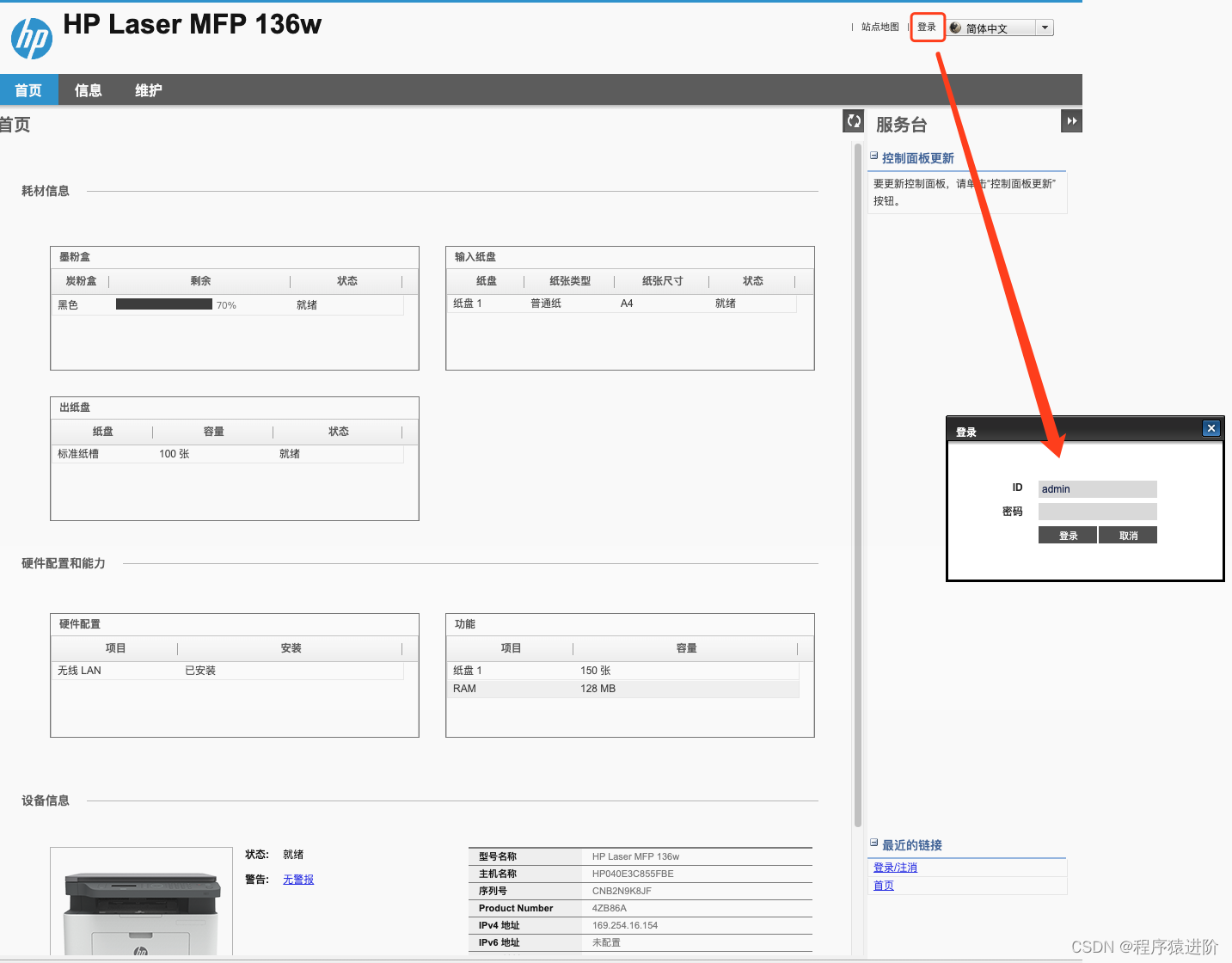Open the 维护 tab
The width and height of the screenshot is (1232, 963).
click(x=149, y=90)
